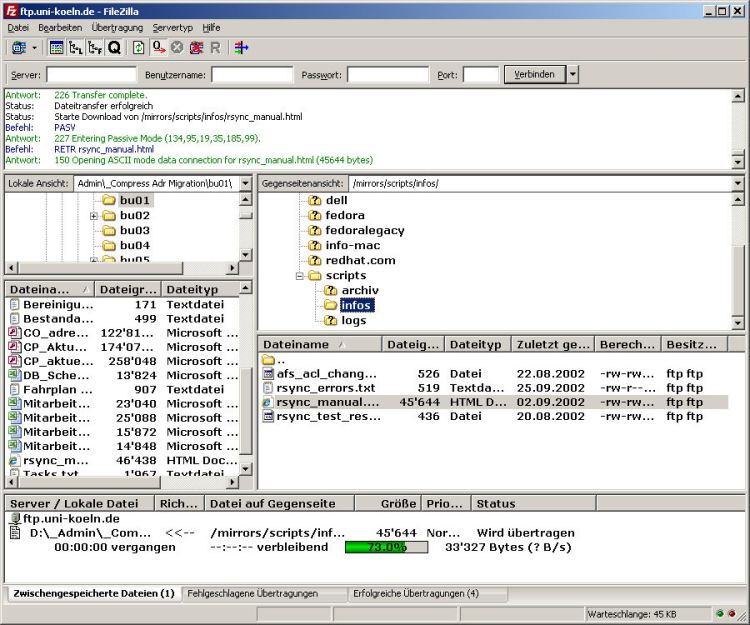
Task: Click the Benutzername input field
Action: coord(252,75)
